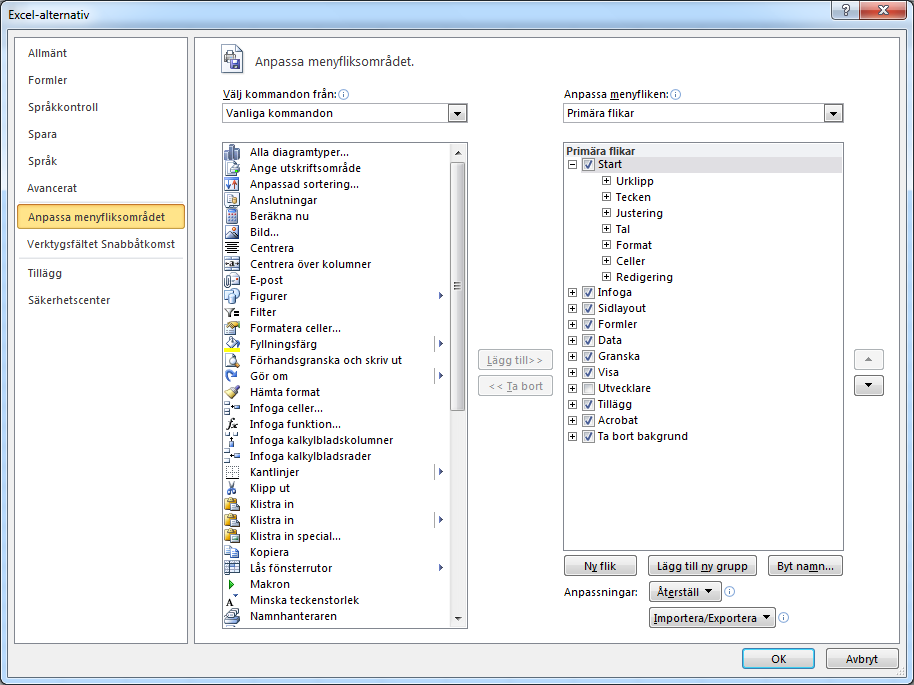
Task: Click the Ny flik button
Action: tap(600, 566)
